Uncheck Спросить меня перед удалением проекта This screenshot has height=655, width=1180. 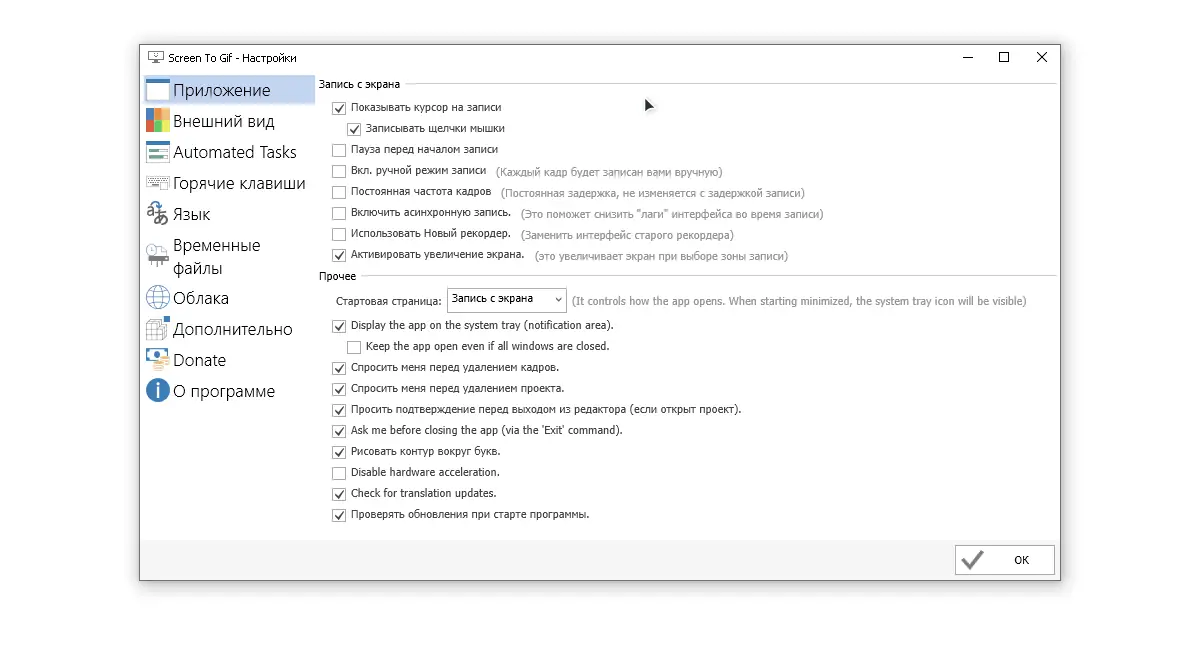[339, 390]
